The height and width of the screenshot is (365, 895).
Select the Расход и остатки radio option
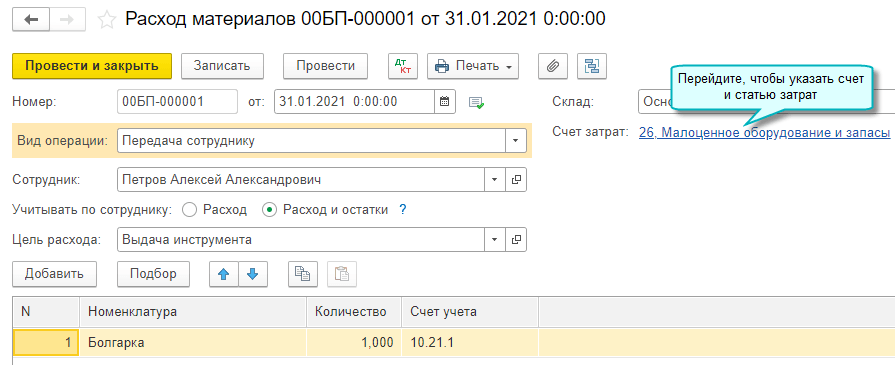tap(269, 210)
